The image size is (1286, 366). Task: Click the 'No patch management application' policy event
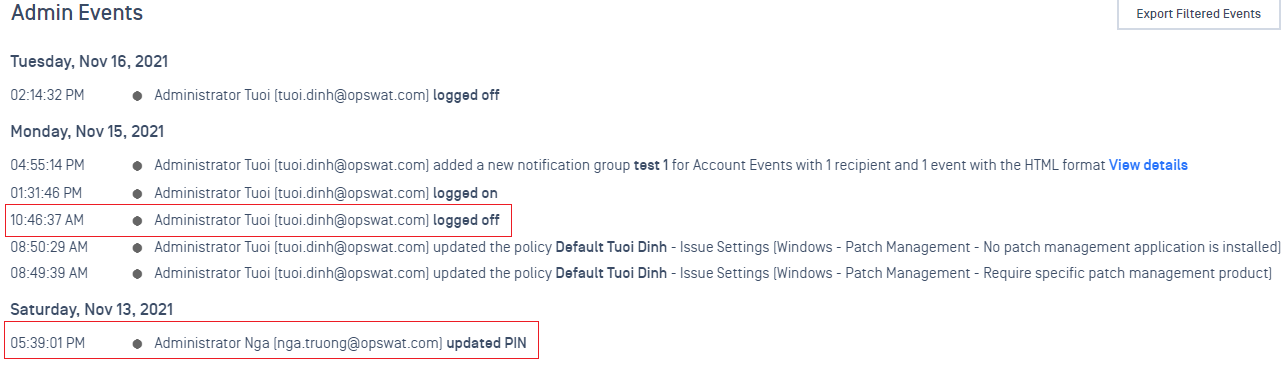[x=717, y=247]
